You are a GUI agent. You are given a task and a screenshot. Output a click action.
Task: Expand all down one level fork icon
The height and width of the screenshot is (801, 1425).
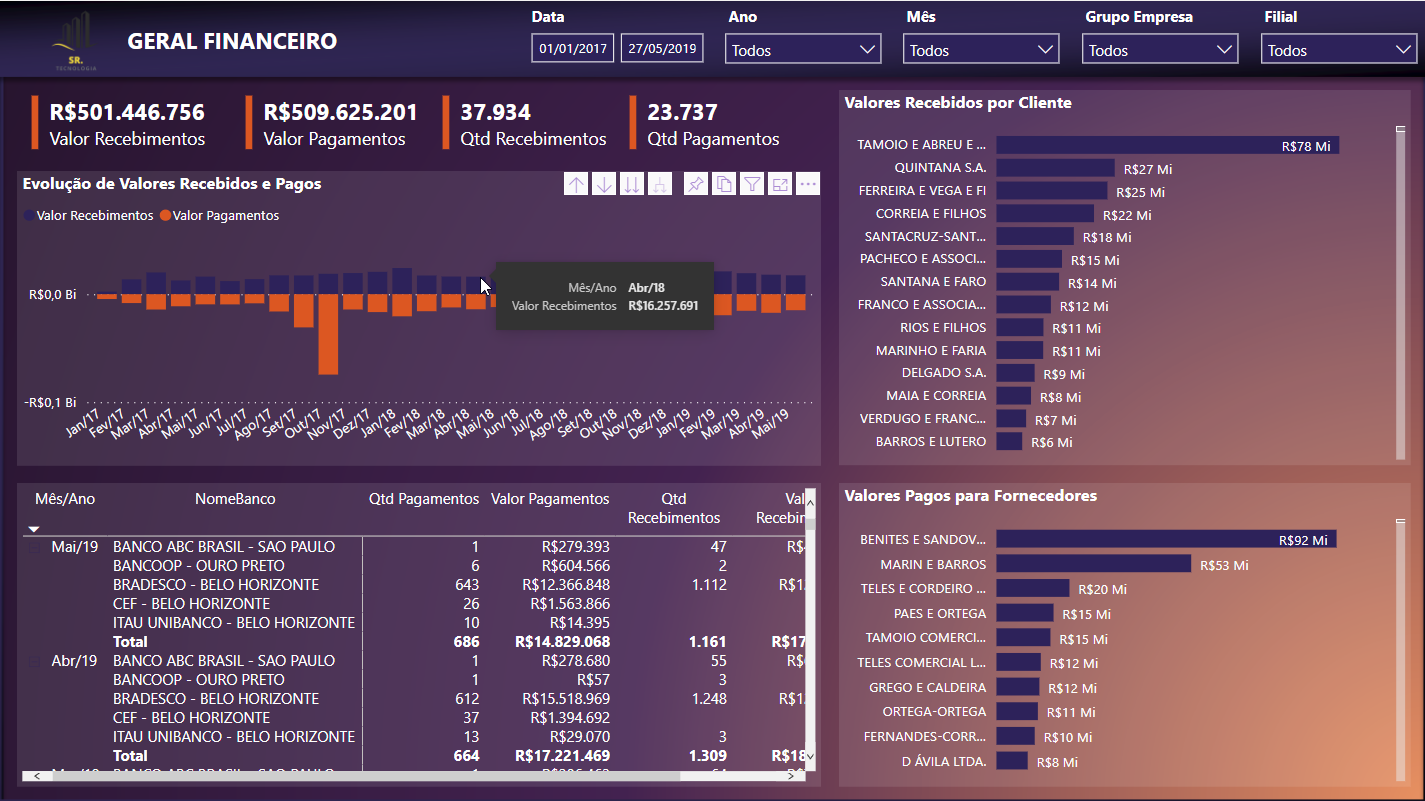659,184
